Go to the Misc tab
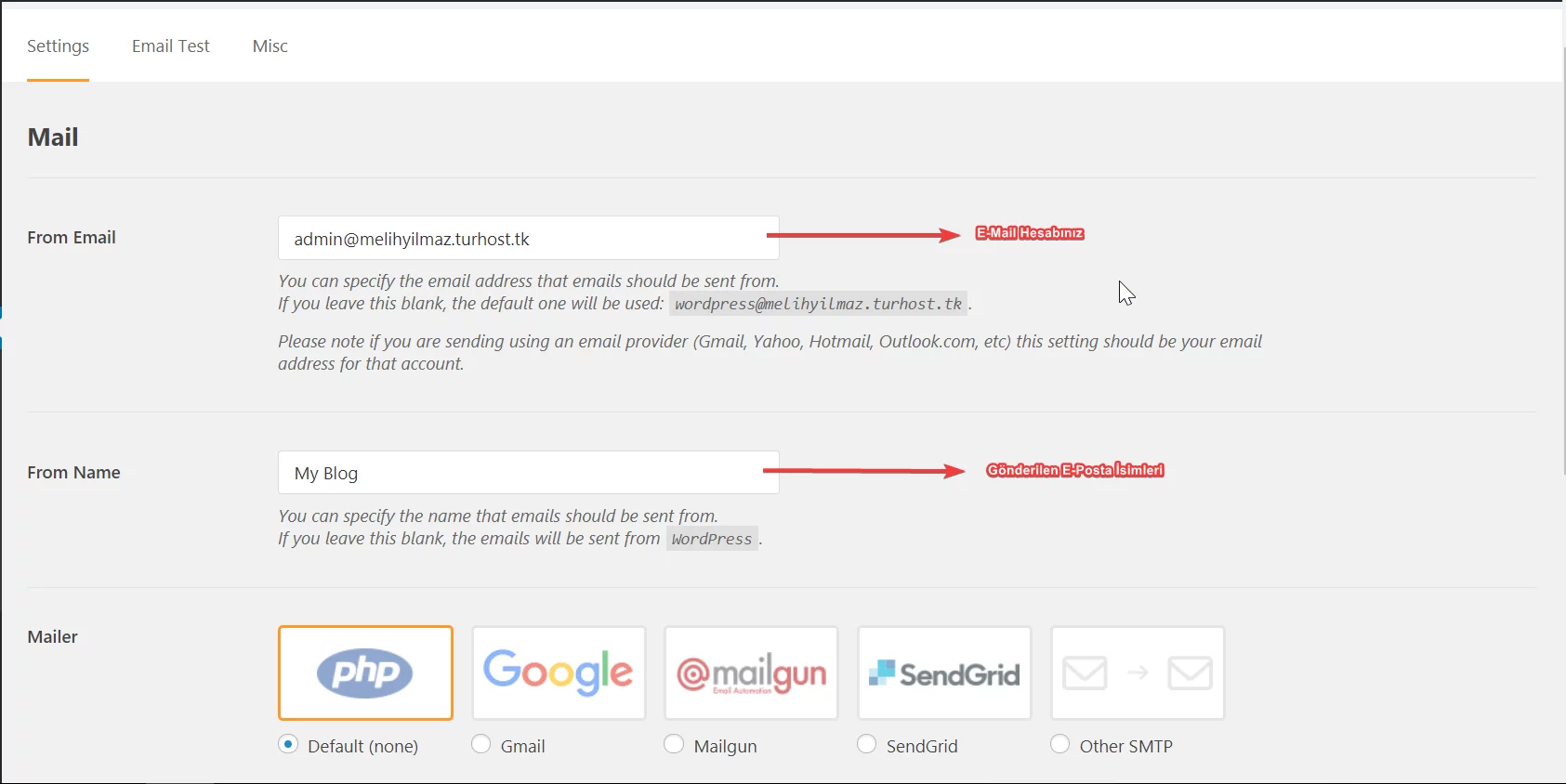This screenshot has width=1566, height=784. point(270,46)
